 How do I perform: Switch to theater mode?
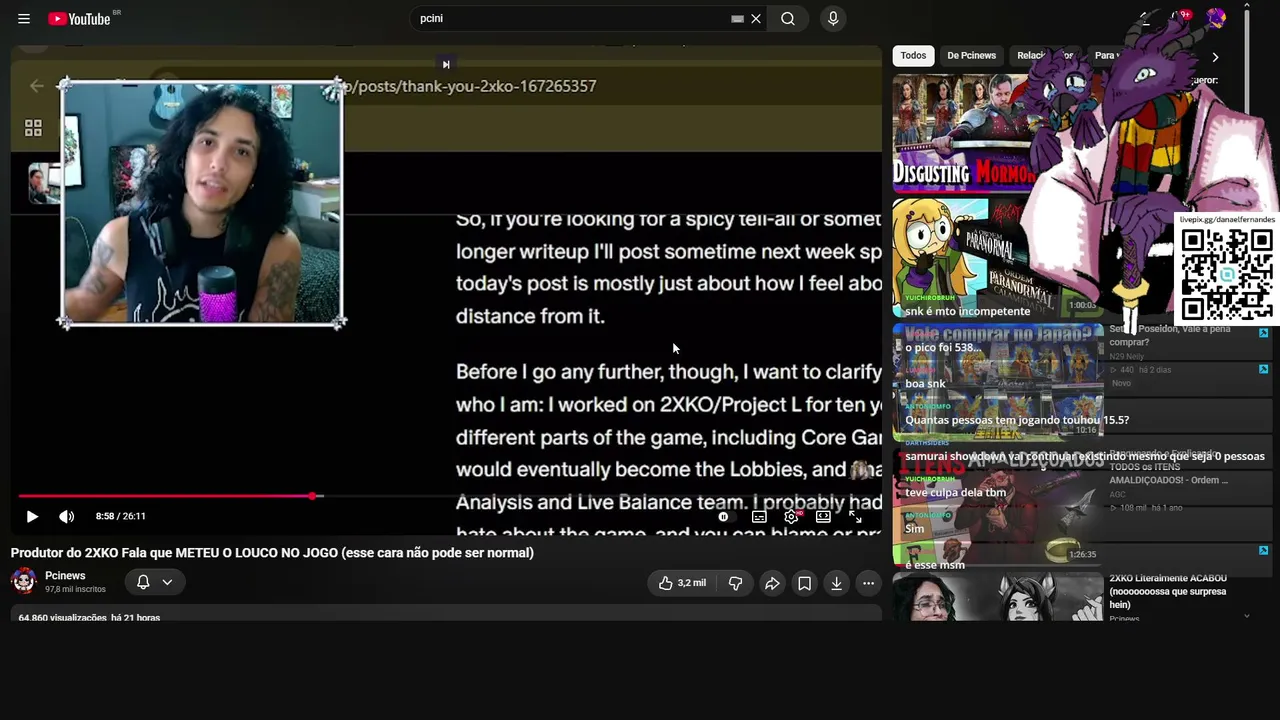823,517
